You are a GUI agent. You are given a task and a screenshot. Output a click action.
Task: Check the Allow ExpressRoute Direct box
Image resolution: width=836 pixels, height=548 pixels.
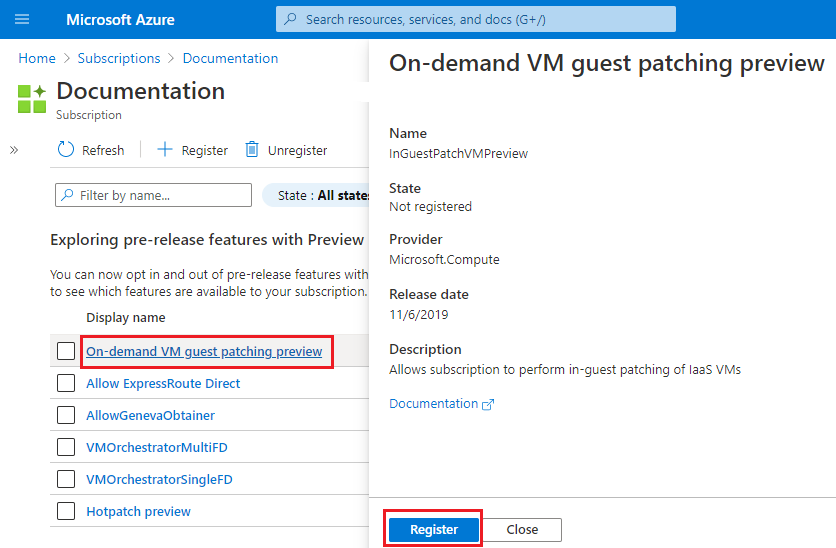pos(66,383)
